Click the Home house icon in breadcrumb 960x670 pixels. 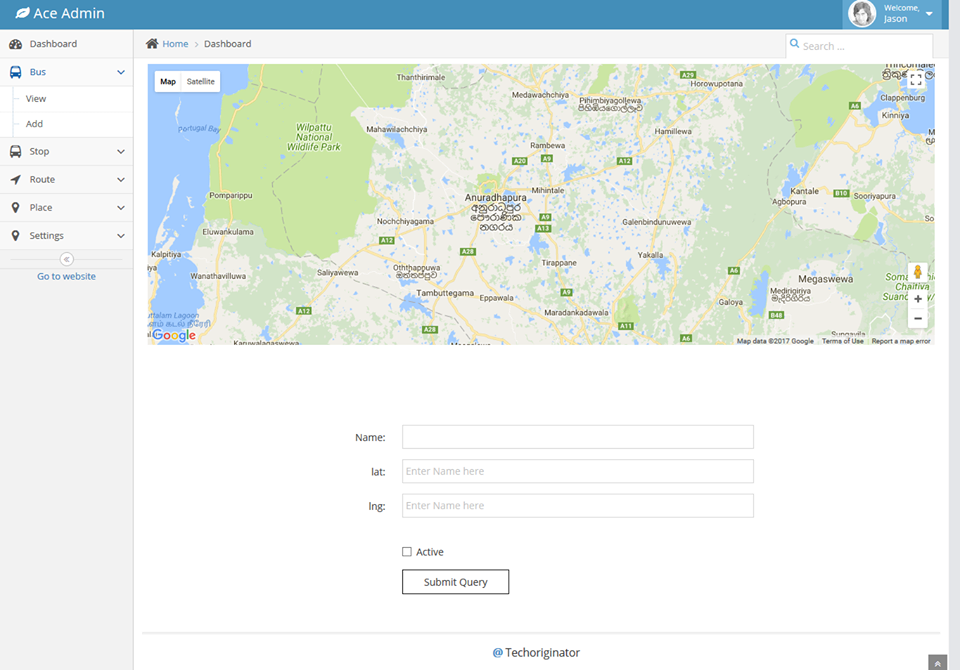(152, 43)
